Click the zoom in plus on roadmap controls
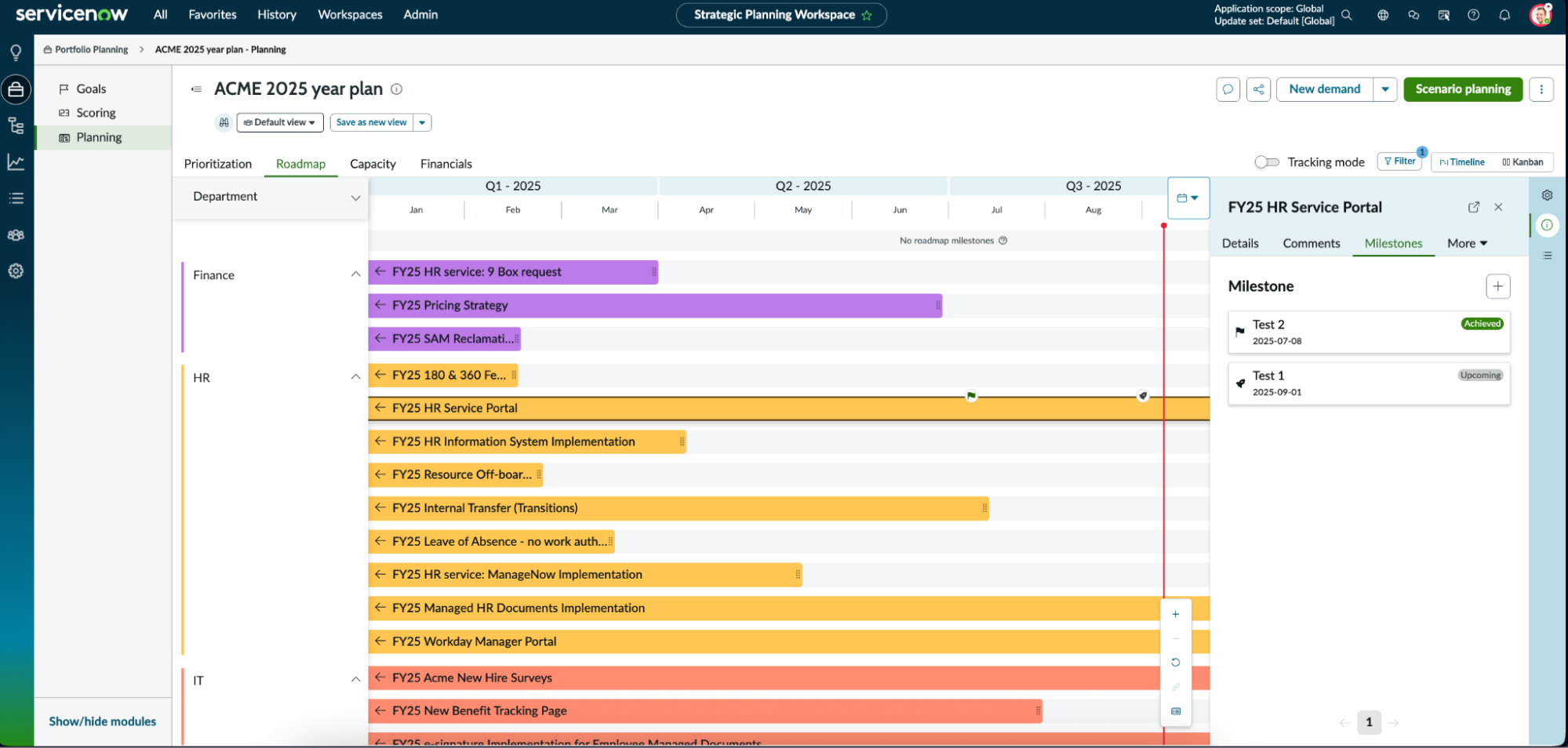Screen dimensions: 1568x748 pyautogui.click(x=1175, y=615)
